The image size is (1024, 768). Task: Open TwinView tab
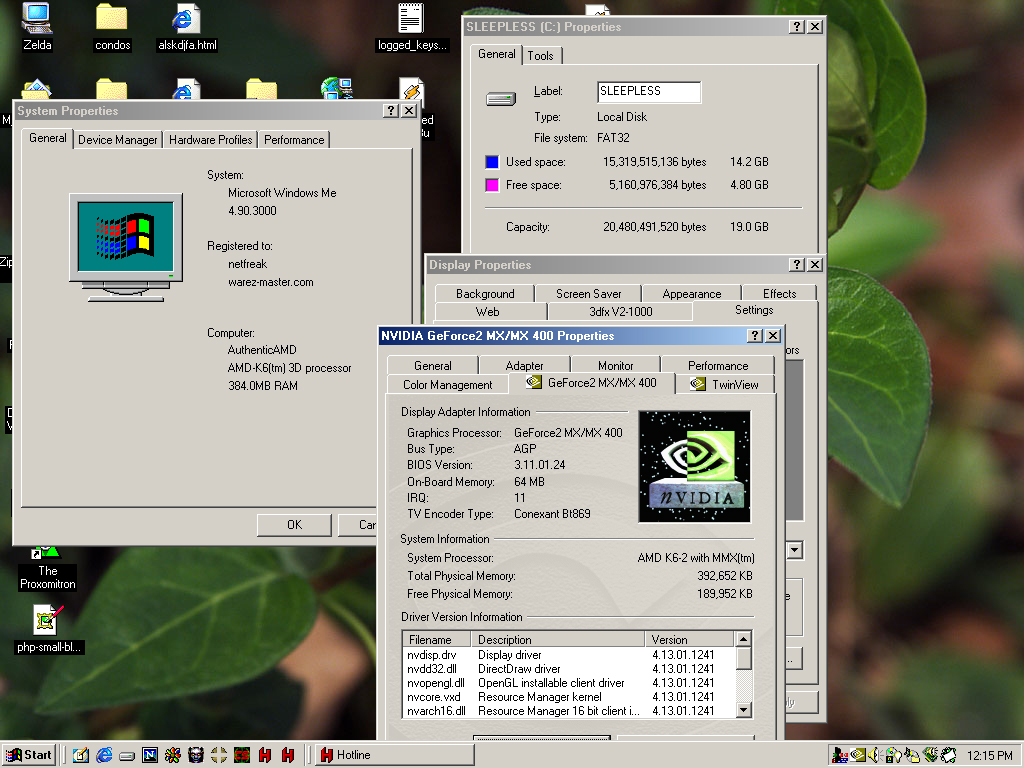point(726,385)
